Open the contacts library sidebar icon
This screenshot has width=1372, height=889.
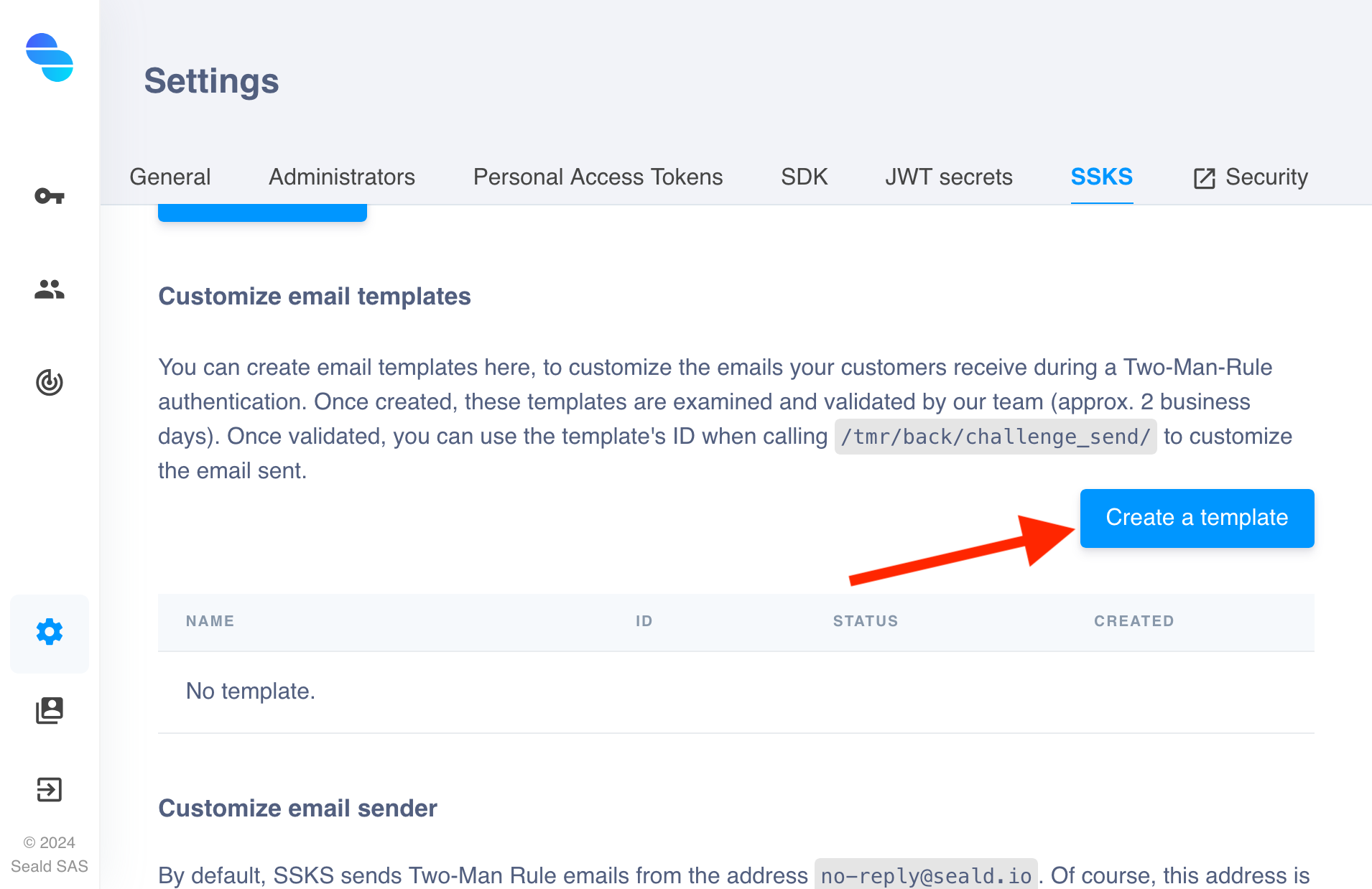pyautogui.click(x=50, y=710)
